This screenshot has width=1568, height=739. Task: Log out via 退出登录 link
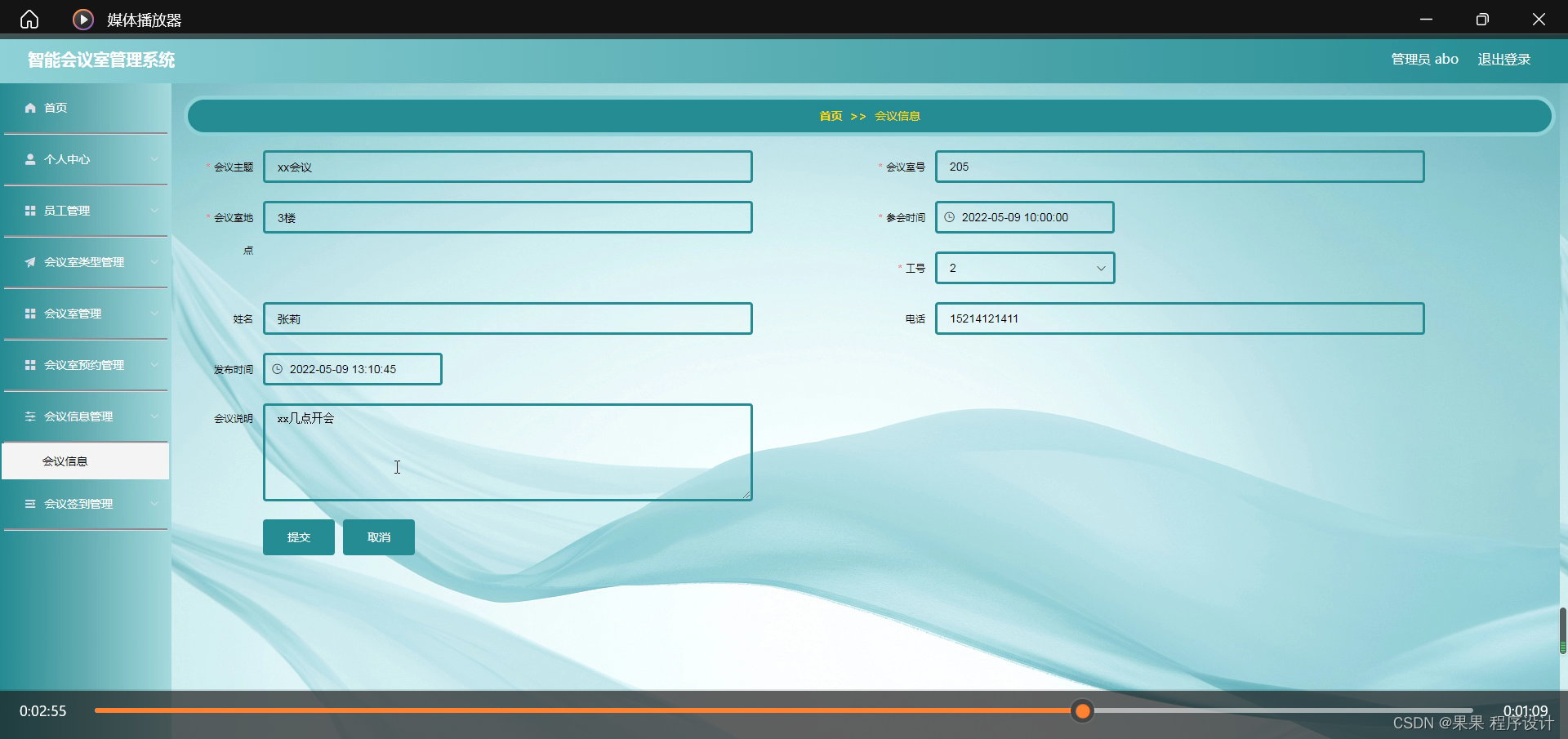1504,60
